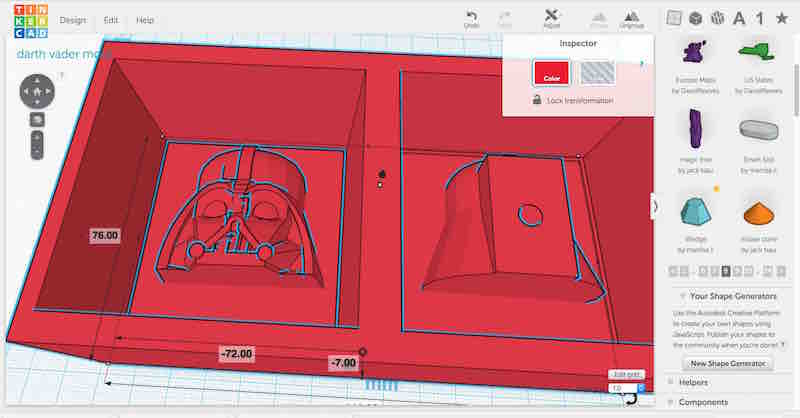This screenshot has height=418, width=800.
Task: Click the New Shape Generator button
Action: tap(728, 363)
